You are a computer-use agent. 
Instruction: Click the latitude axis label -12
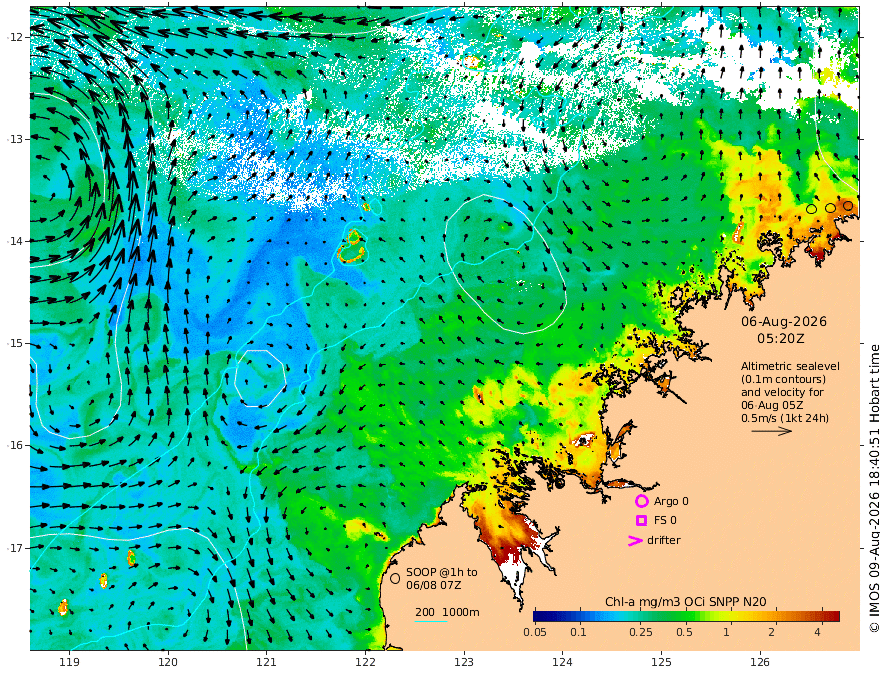15,37
